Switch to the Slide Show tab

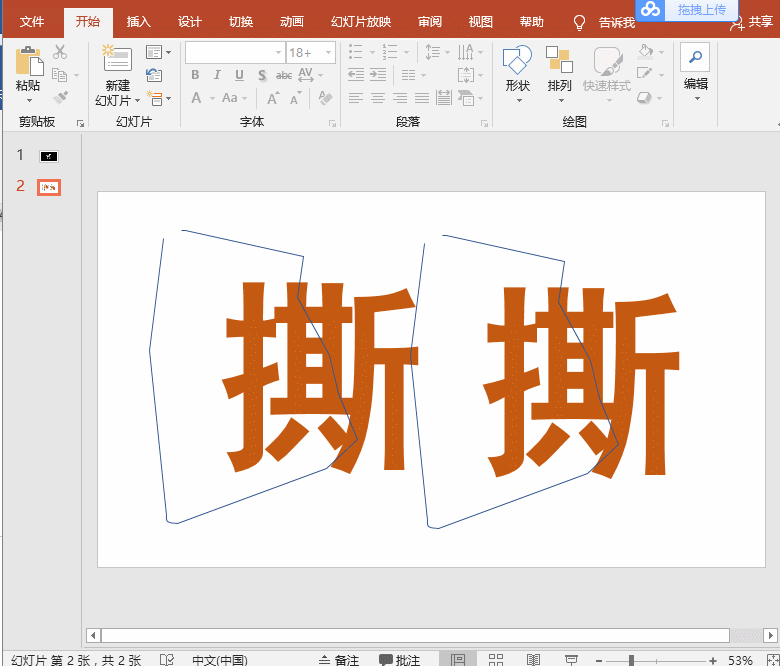click(361, 22)
